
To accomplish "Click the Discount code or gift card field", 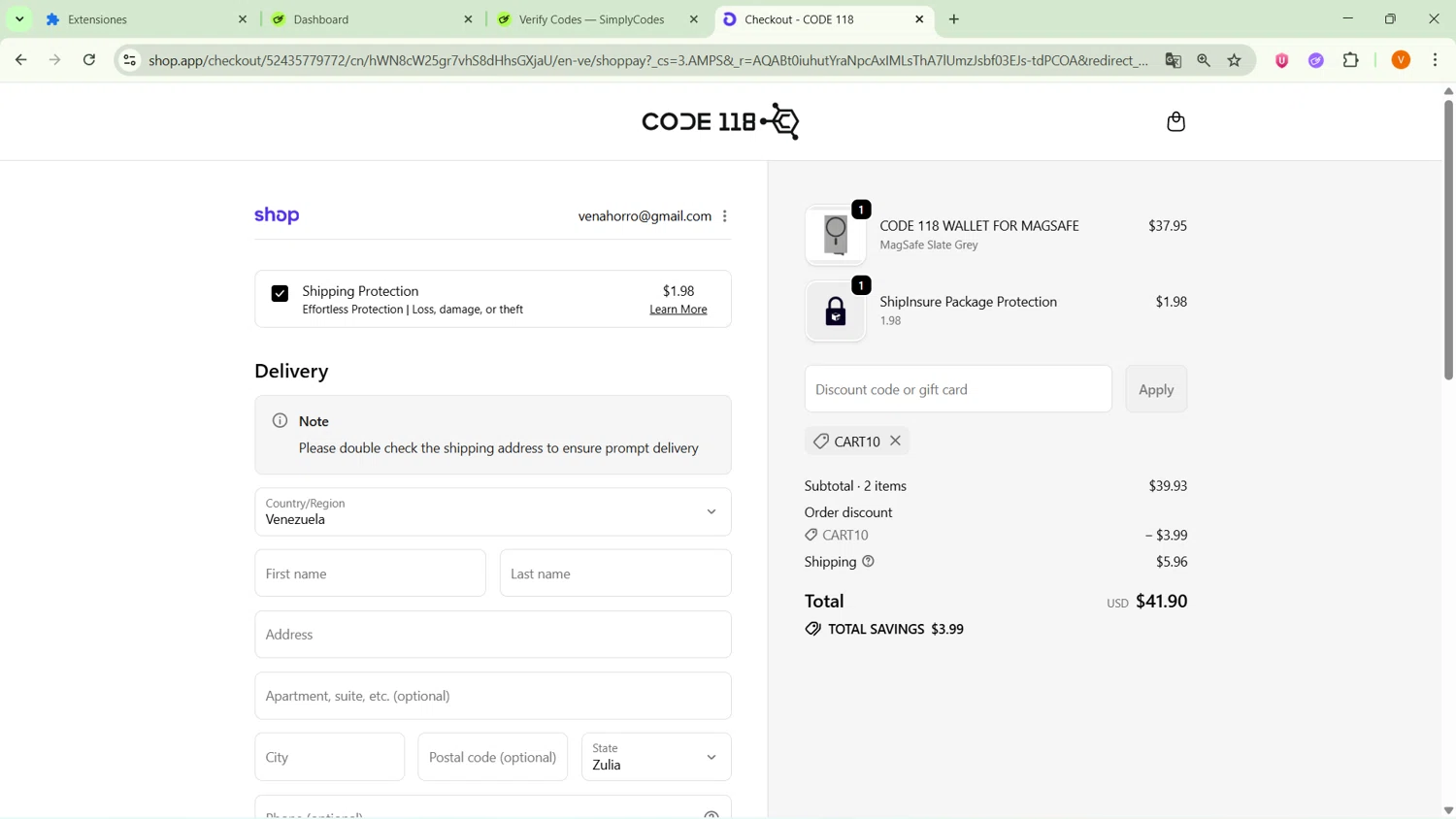I will (x=957, y=389).
